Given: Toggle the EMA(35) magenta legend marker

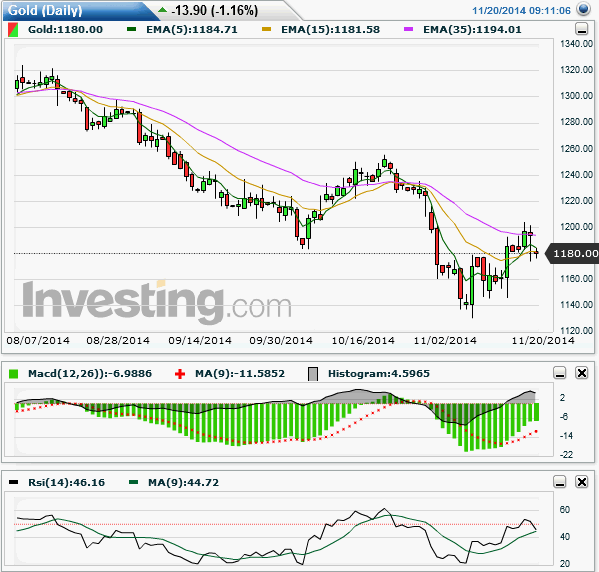Looking at the screenshot, I should pos(408,29).
